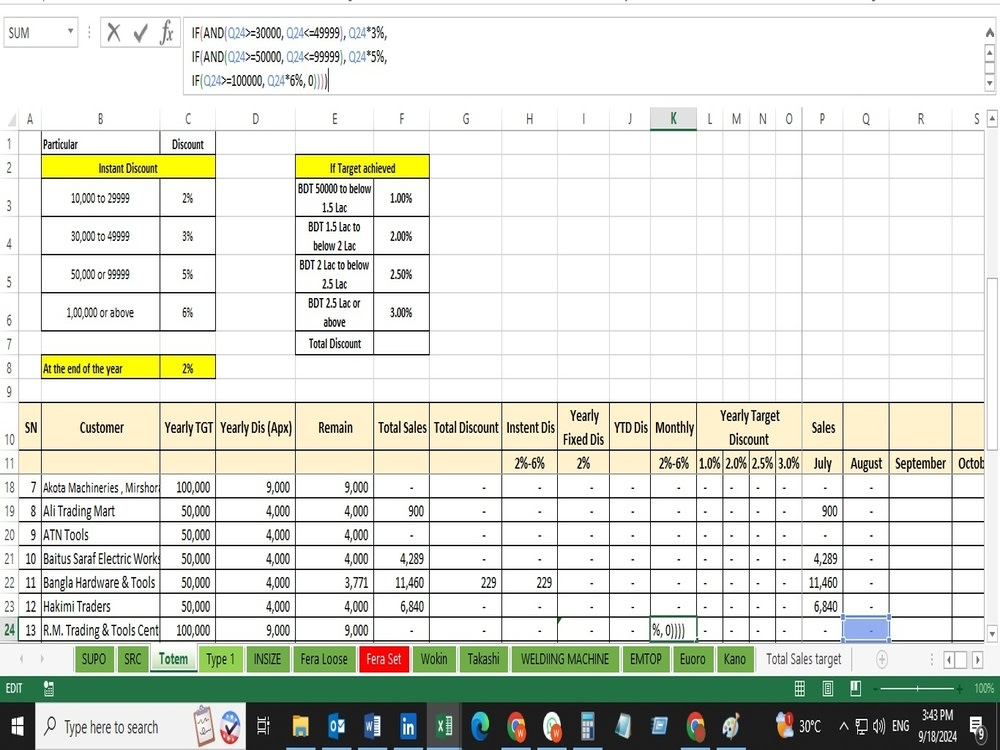1000x750 pixels.
Task: Open Word from the taskbar
Action: (372, 726)
